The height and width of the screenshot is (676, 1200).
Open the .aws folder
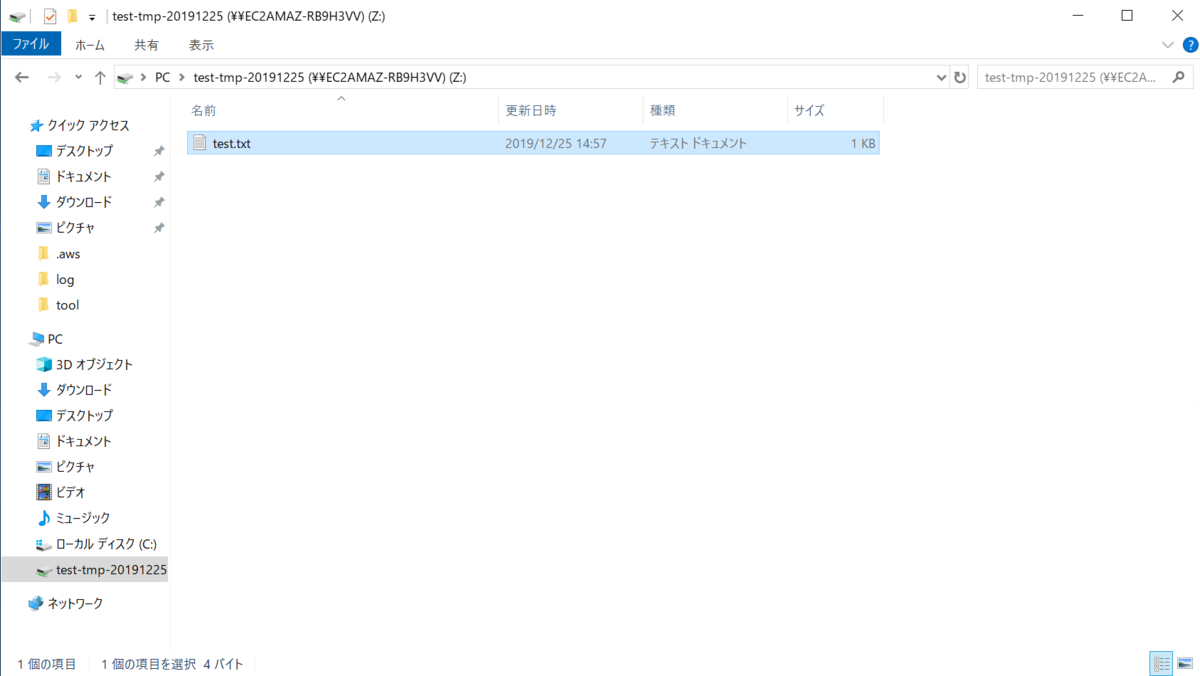(68, 254)
